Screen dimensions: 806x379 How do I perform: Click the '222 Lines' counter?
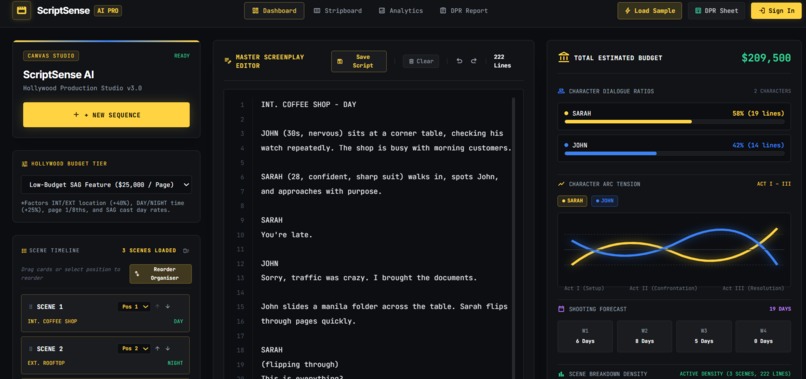(x=502, y=61)
